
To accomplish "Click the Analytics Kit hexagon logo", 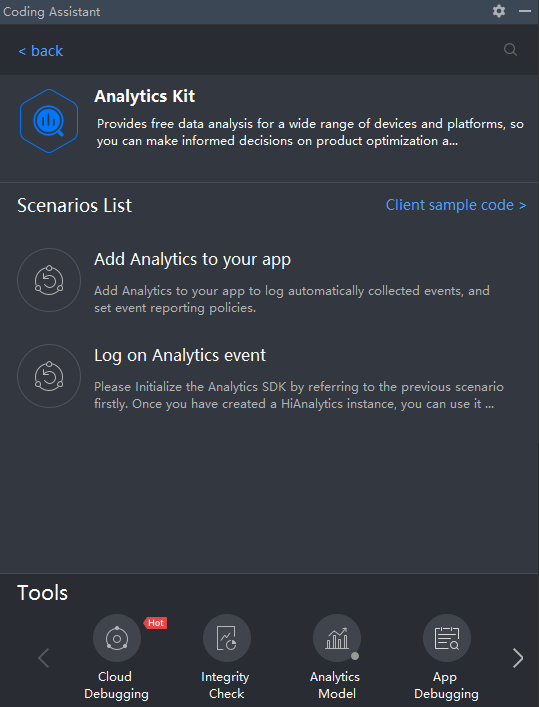I will pos(49,121).
